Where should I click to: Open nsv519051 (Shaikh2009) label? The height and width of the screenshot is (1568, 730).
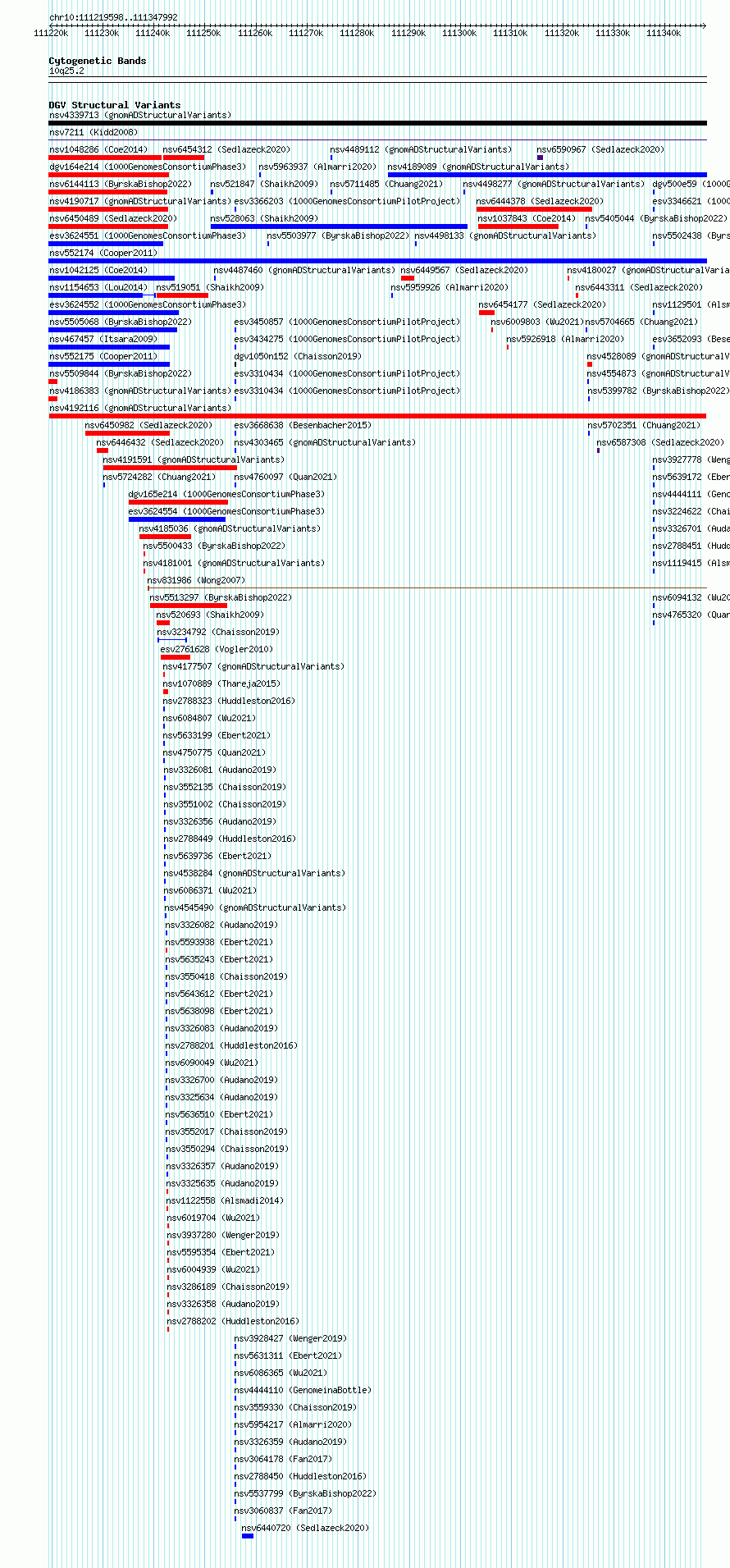pos(210,287)
